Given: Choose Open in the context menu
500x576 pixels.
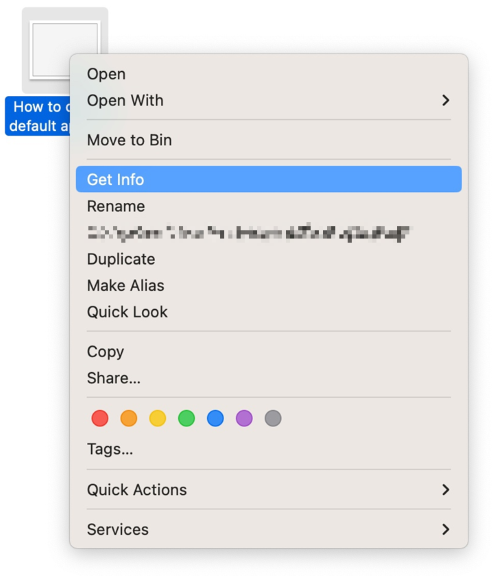Looking at the screenshot, I should point(269,74).
